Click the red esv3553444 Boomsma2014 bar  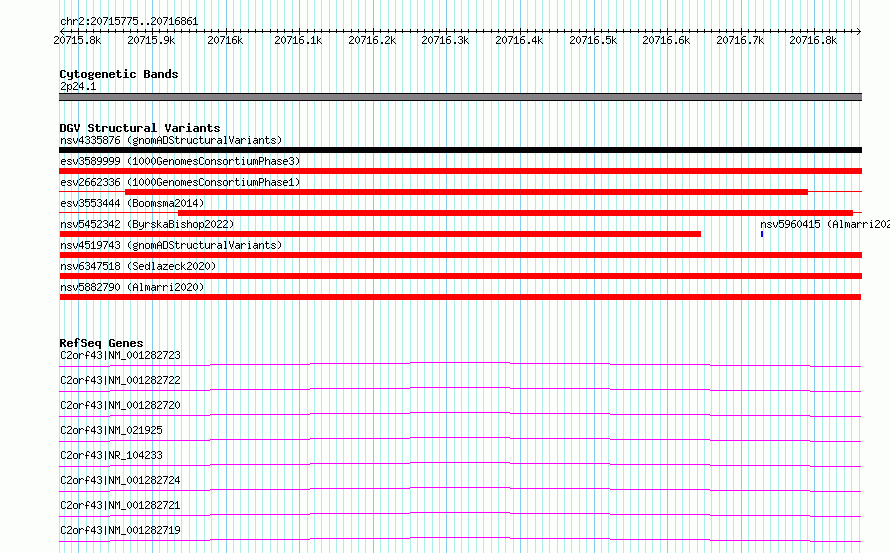click(x=515, y=213)
